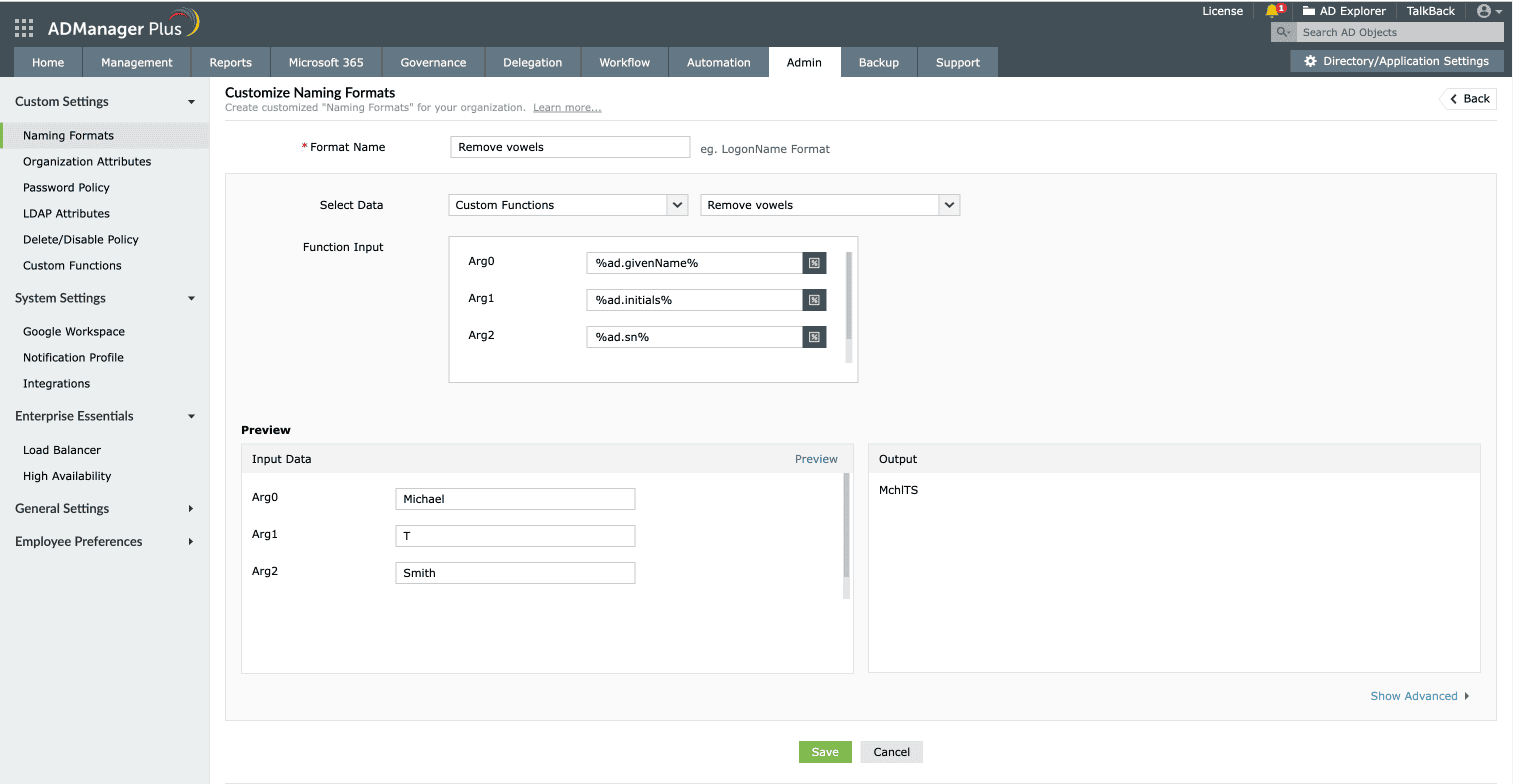Click the ADManager Plus logo
Viewport: 1513px width, 784px height.
coord(115,27)
